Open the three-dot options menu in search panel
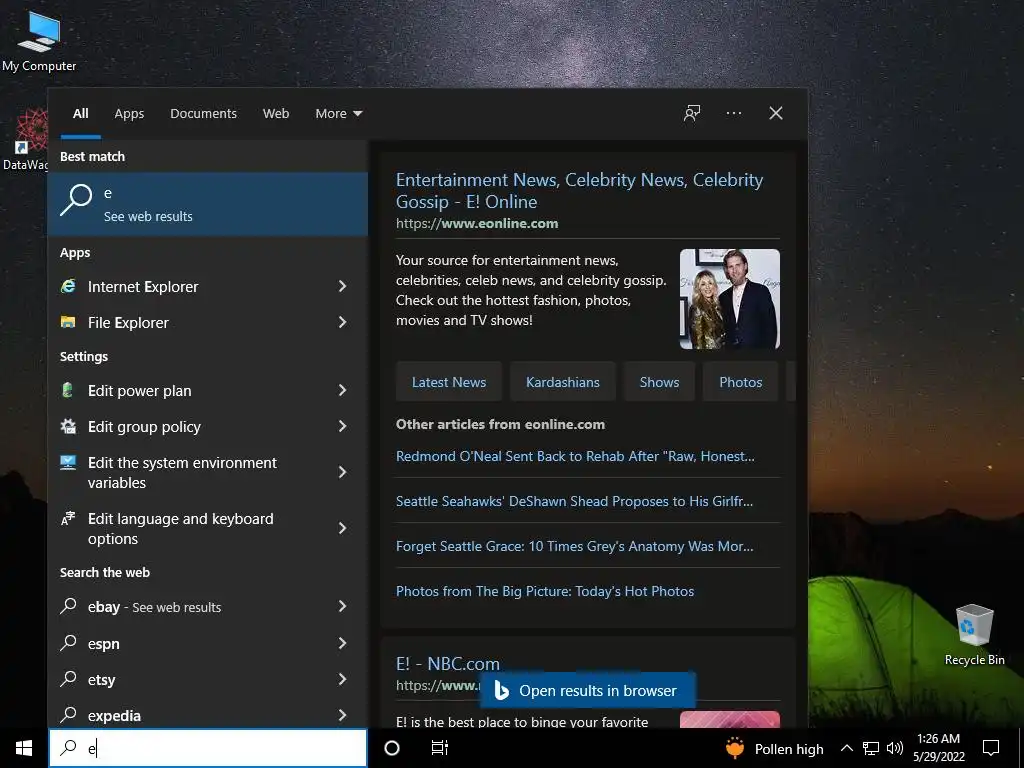The height and width of the screenshot is (768, 1024). (x=733, y=113)
